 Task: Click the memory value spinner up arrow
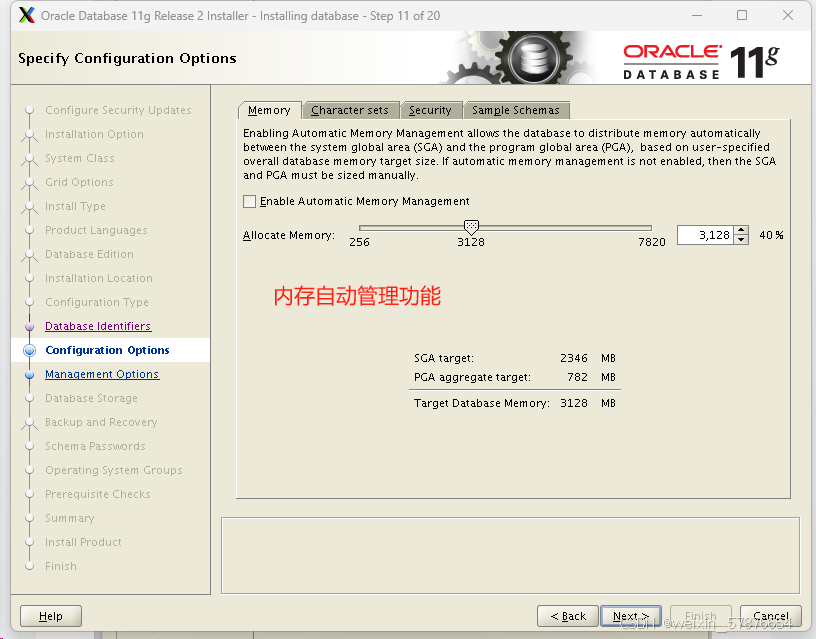click(739, 229)
